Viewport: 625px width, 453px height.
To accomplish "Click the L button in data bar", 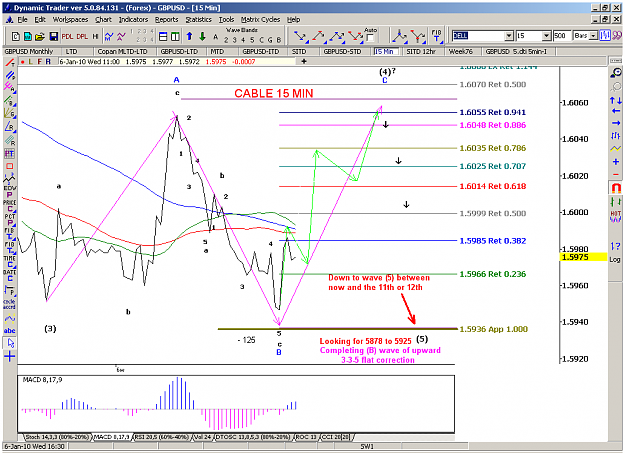I will [31, 62].
